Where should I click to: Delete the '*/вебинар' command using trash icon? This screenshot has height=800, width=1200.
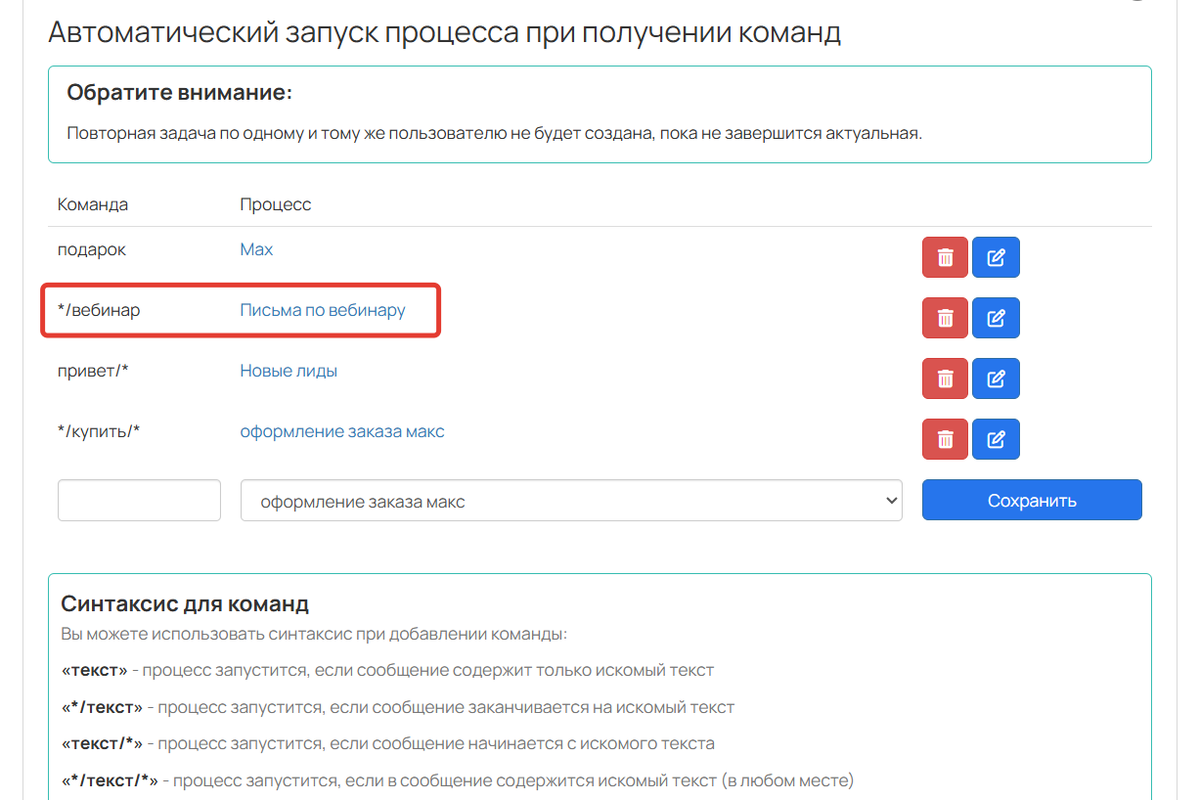944,318
